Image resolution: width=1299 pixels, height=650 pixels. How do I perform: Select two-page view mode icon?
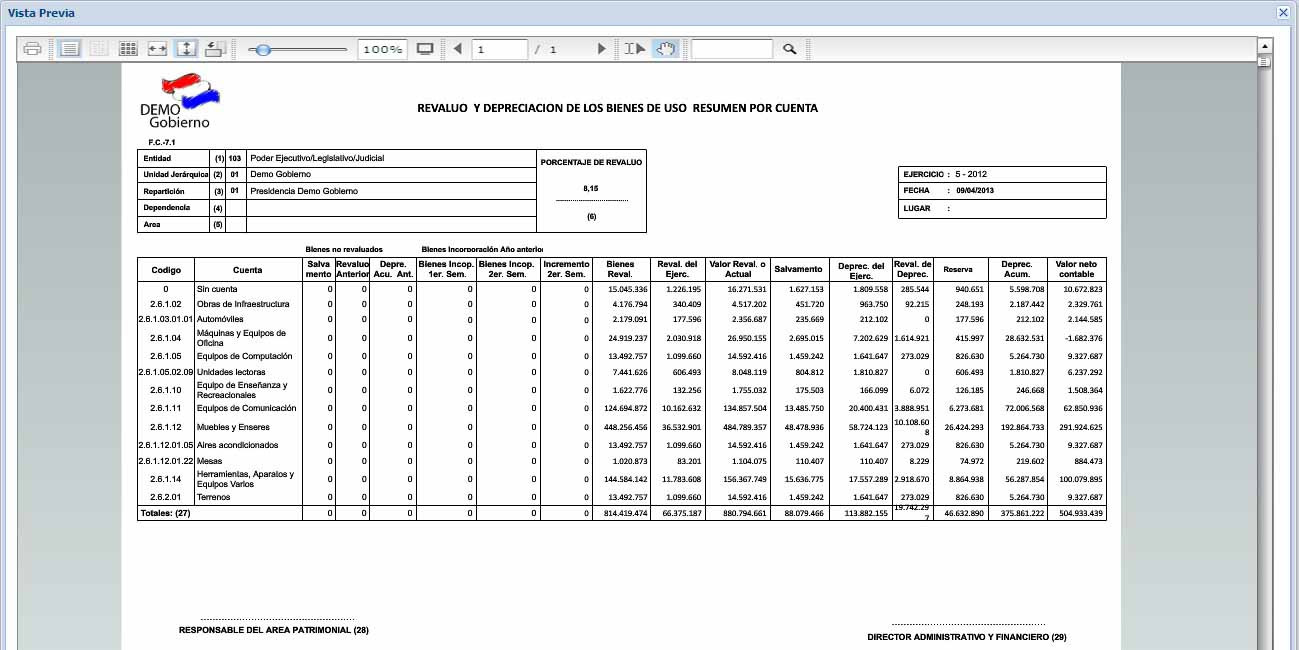coord(98,49)
